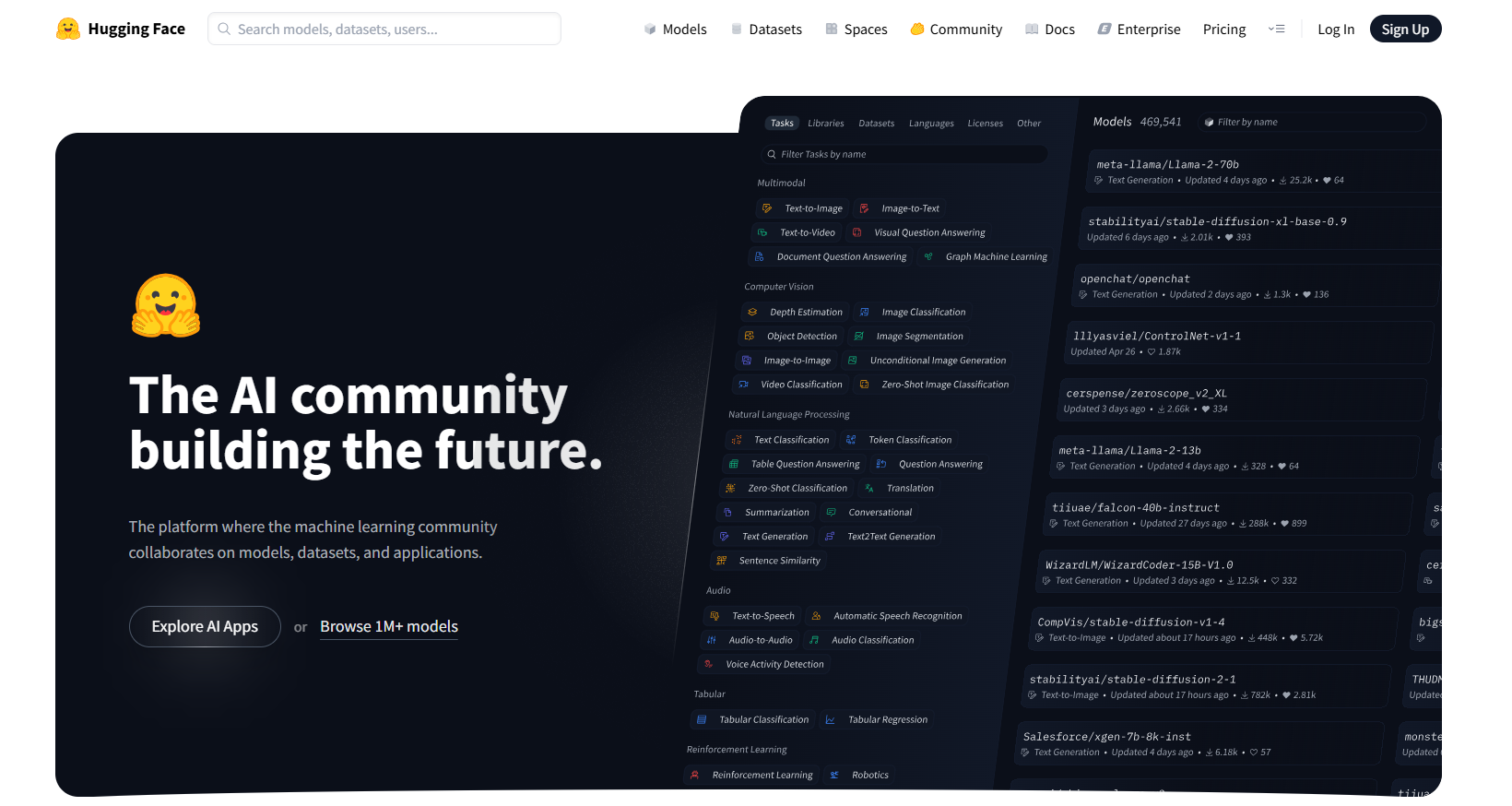Focus the Search models, datasets, users field

[384, 29]
